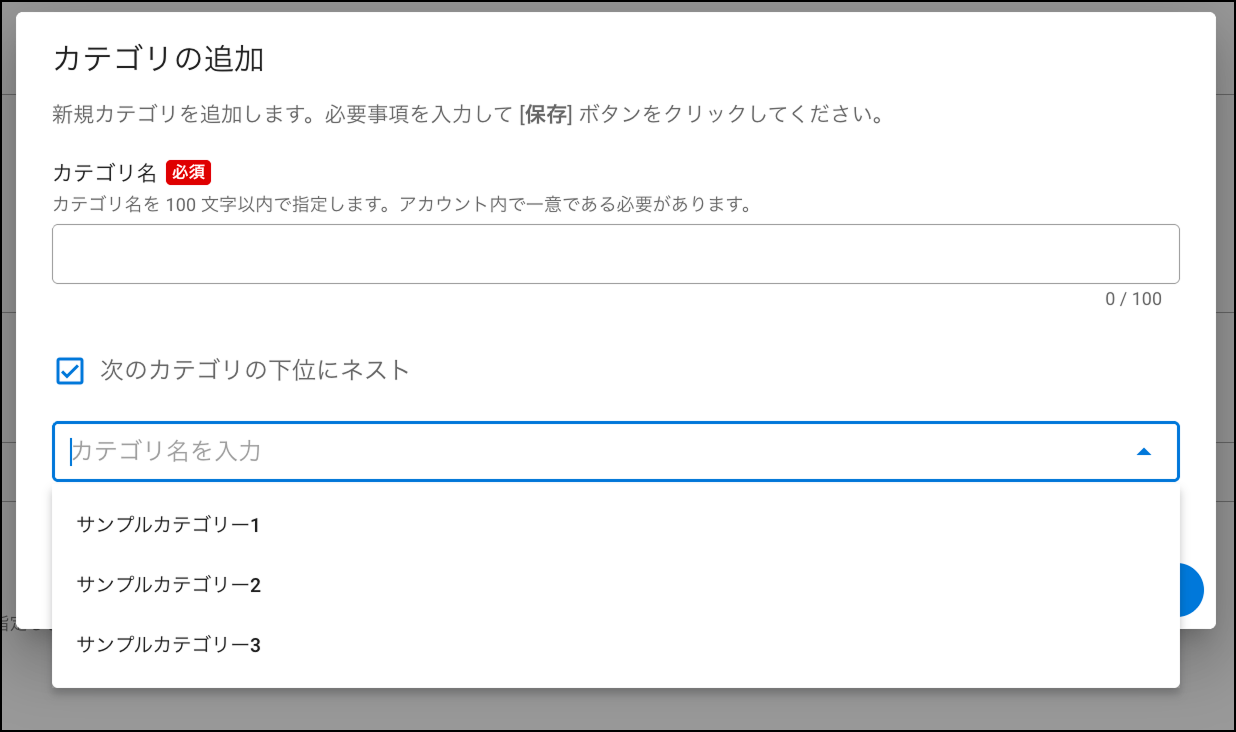Click the カテゴリ名 field label
The height and width of the screenshot is (732, 1236).
[x=104, y=172]
